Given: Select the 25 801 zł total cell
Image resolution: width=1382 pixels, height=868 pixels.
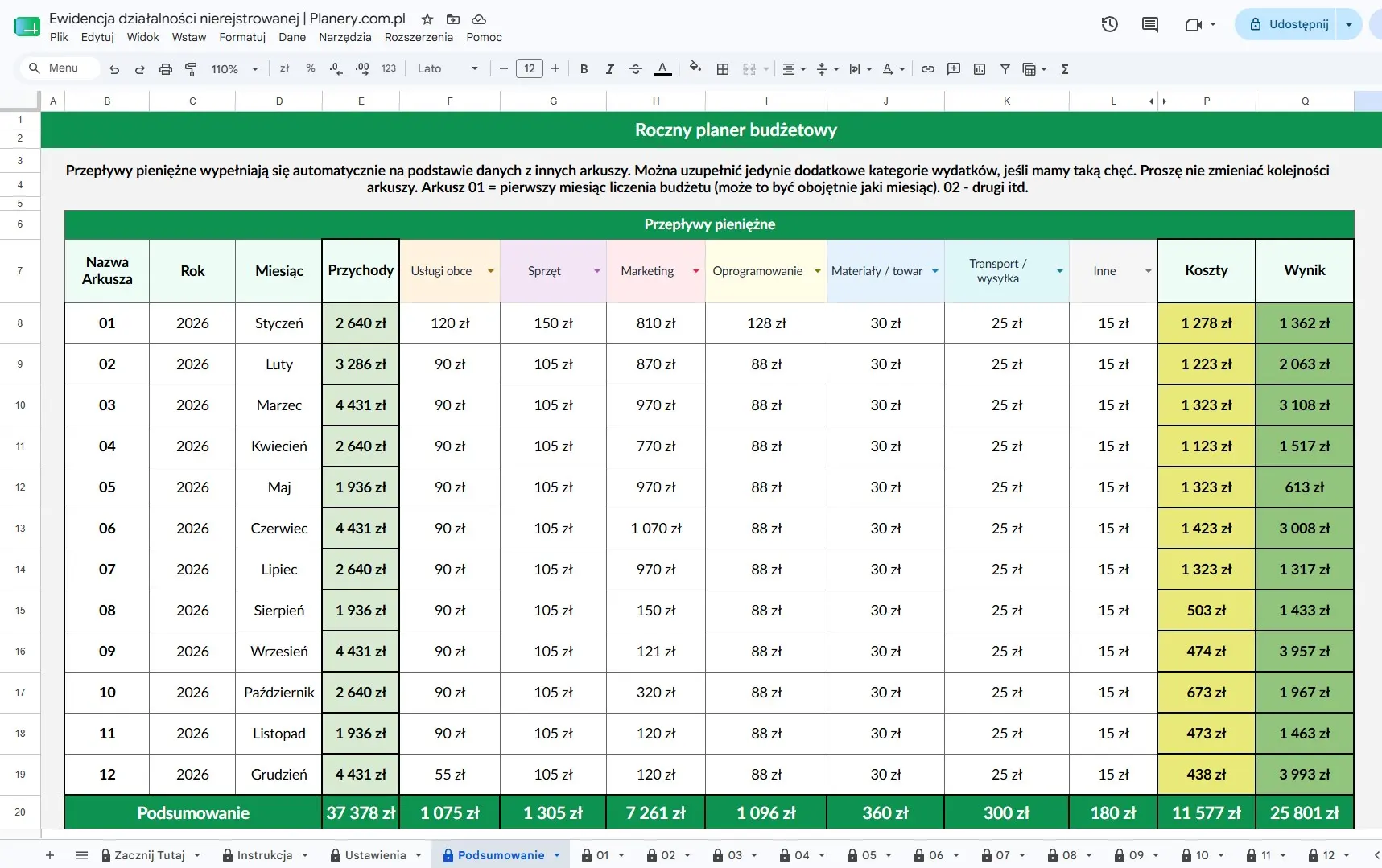Looking at the screenshot, I should coord(1305,813).
